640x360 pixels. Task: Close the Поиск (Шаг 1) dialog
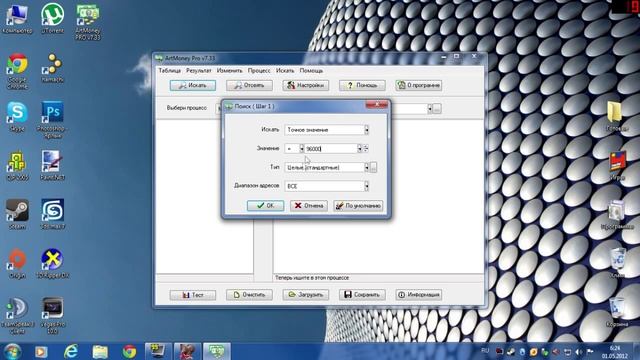(x=377, y=105)
